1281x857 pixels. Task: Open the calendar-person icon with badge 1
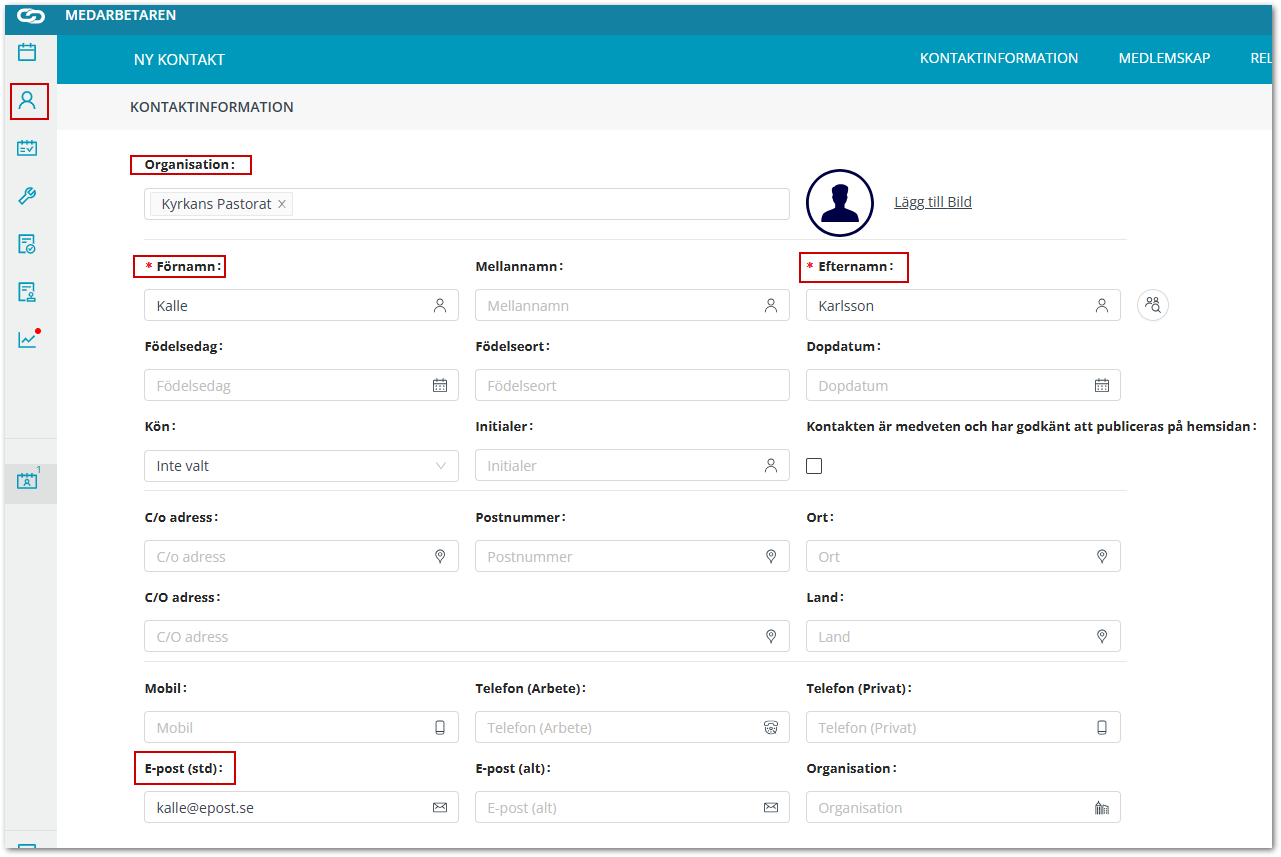tap(27, 481)
